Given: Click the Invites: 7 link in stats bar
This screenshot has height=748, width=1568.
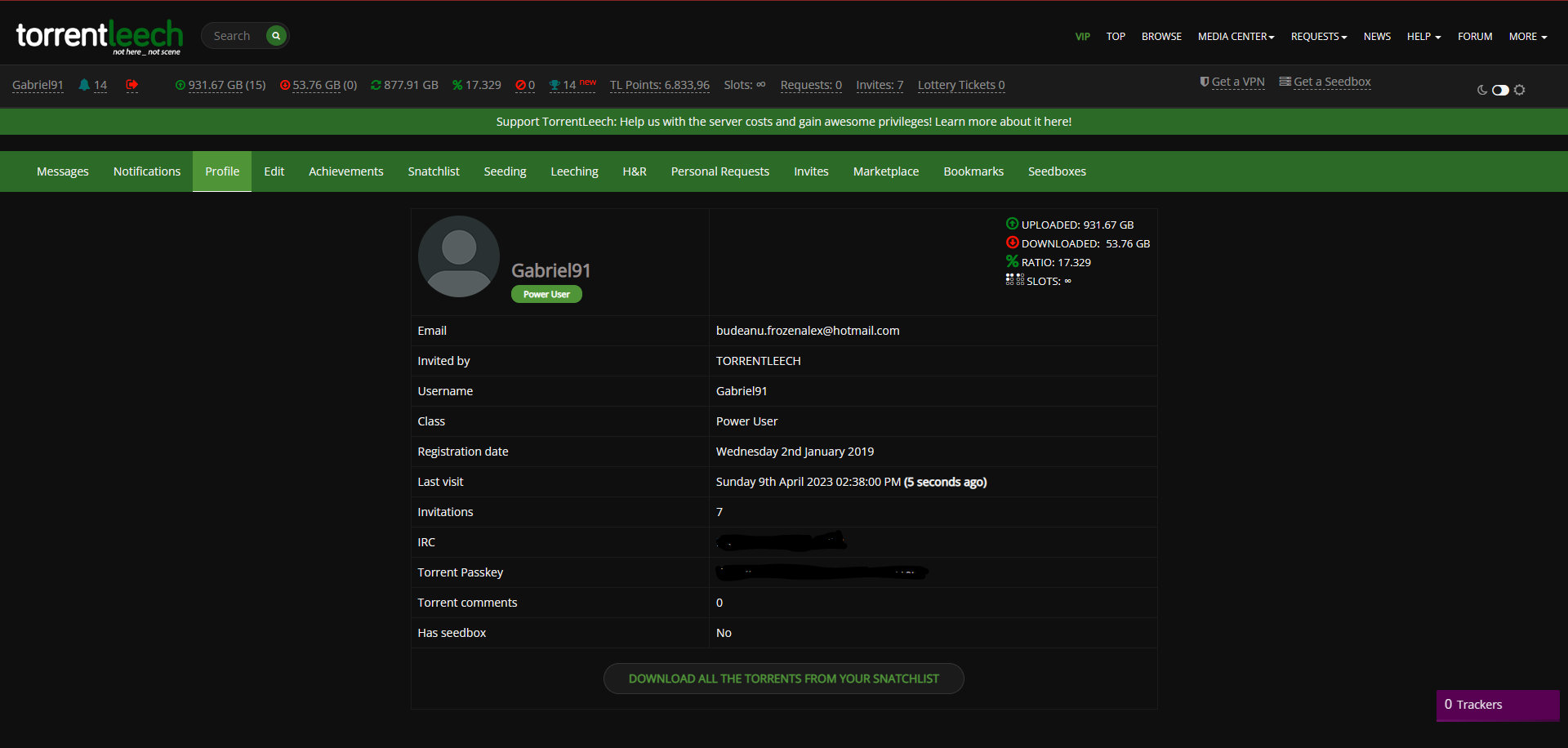Looking at the screenshot, I should pos(880,85).
